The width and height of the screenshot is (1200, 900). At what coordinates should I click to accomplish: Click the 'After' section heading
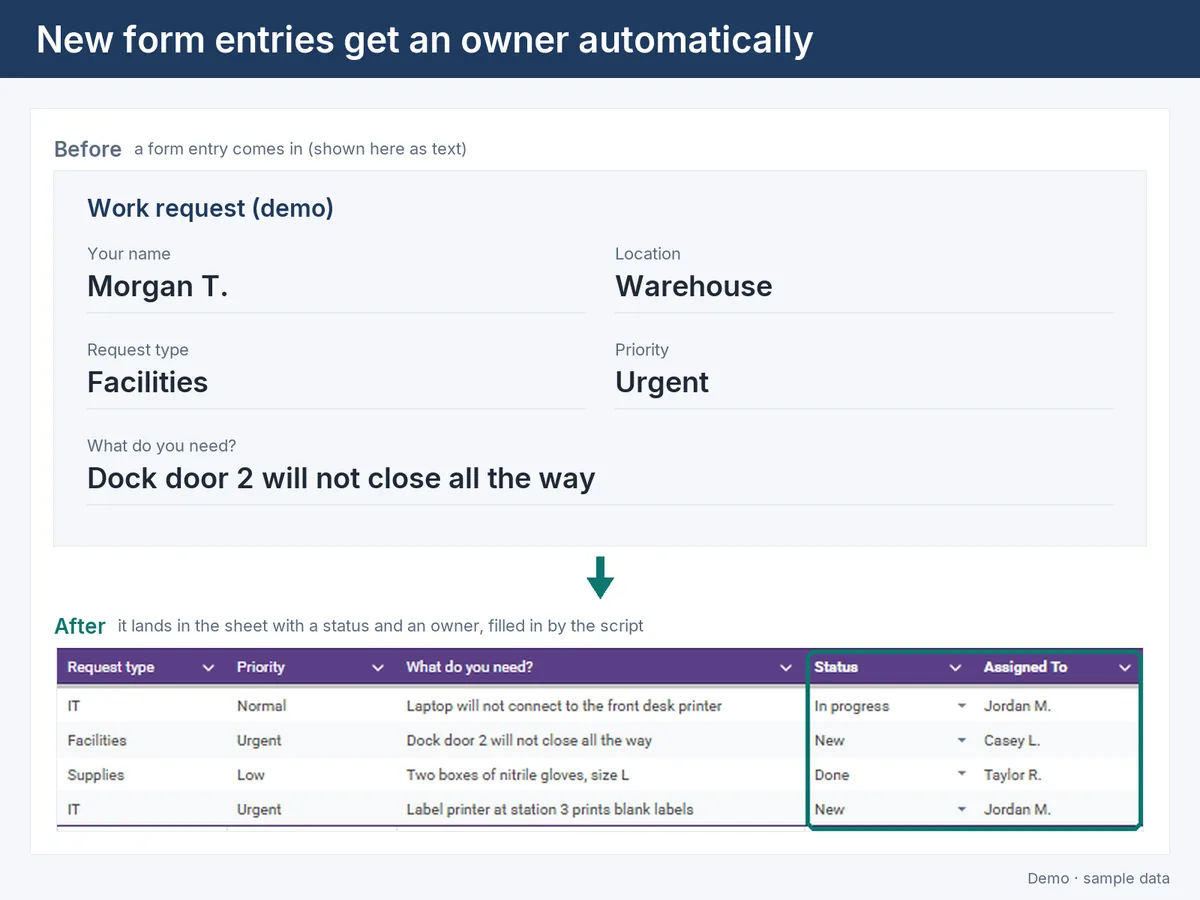(80, 626)
